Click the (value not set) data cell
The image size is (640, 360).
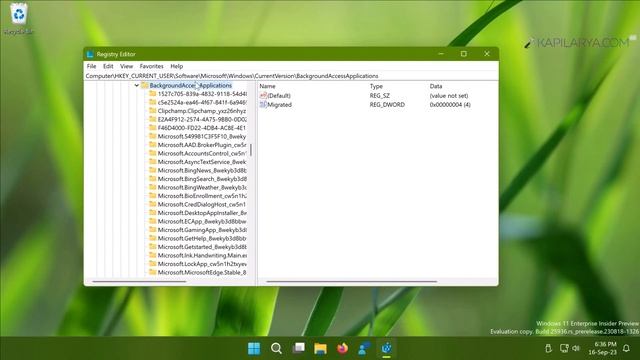(x=449, y=96)
